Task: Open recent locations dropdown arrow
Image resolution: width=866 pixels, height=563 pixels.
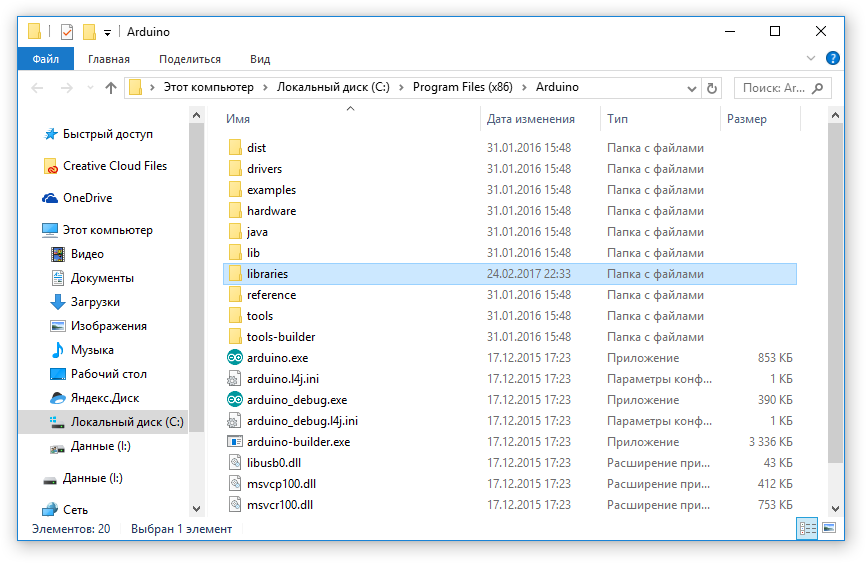Action: point(91,88)
